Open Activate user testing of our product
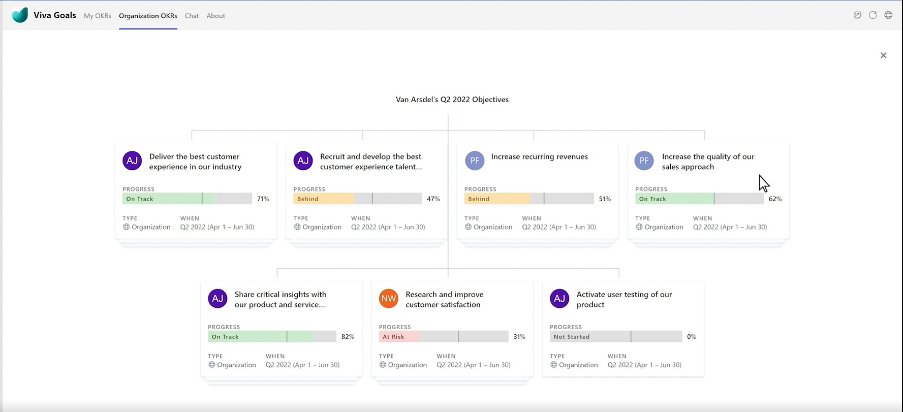Image resolution: width=903 pixels, height=412 pixels. click(624, 299)
